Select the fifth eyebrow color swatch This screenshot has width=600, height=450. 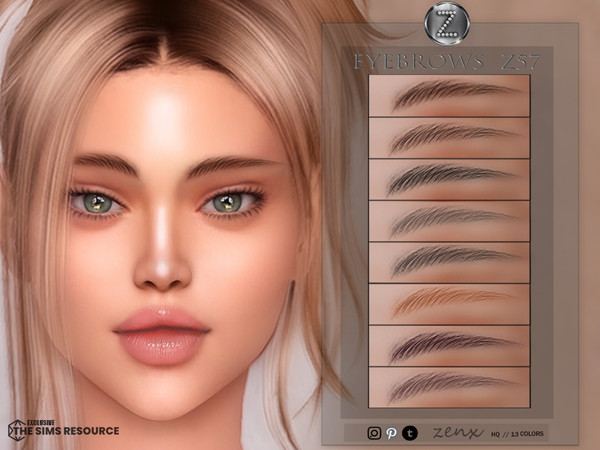[449, 262]
